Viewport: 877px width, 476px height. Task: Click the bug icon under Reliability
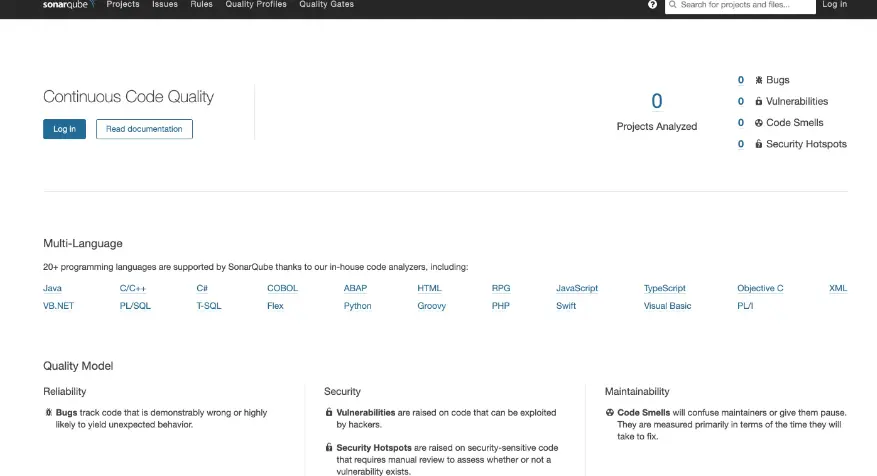[49, 412]
